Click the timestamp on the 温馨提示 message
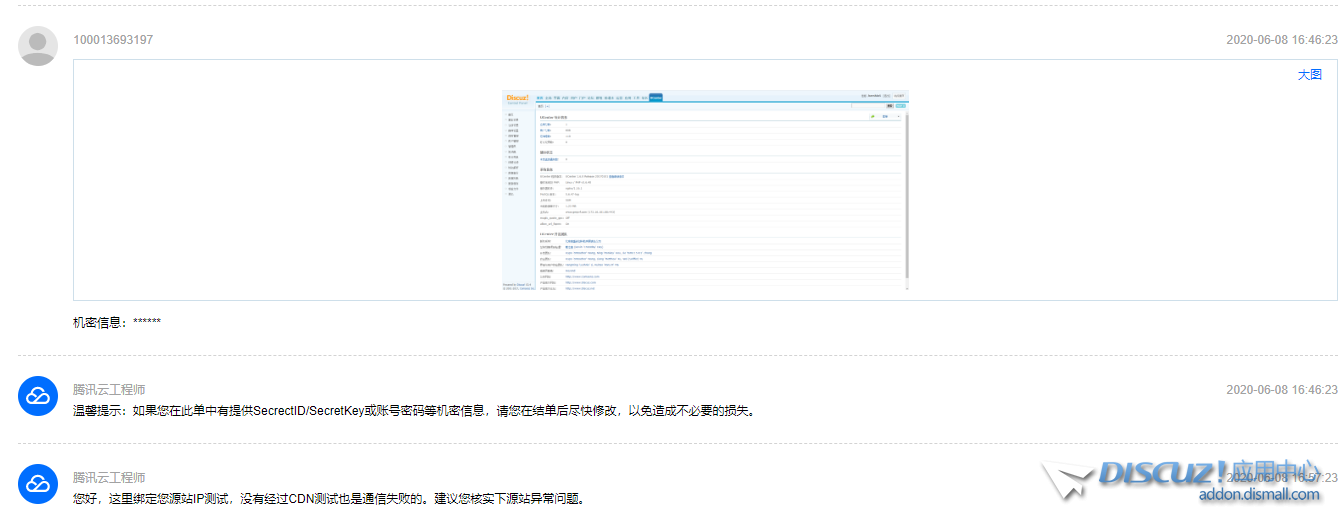 [x=1281, y=390]
